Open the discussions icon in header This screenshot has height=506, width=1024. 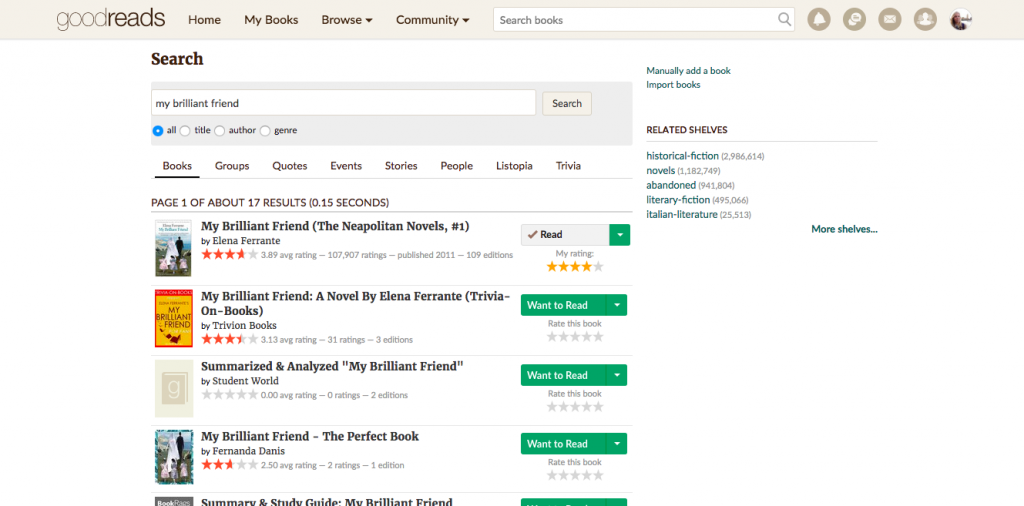tap(854, 20)
